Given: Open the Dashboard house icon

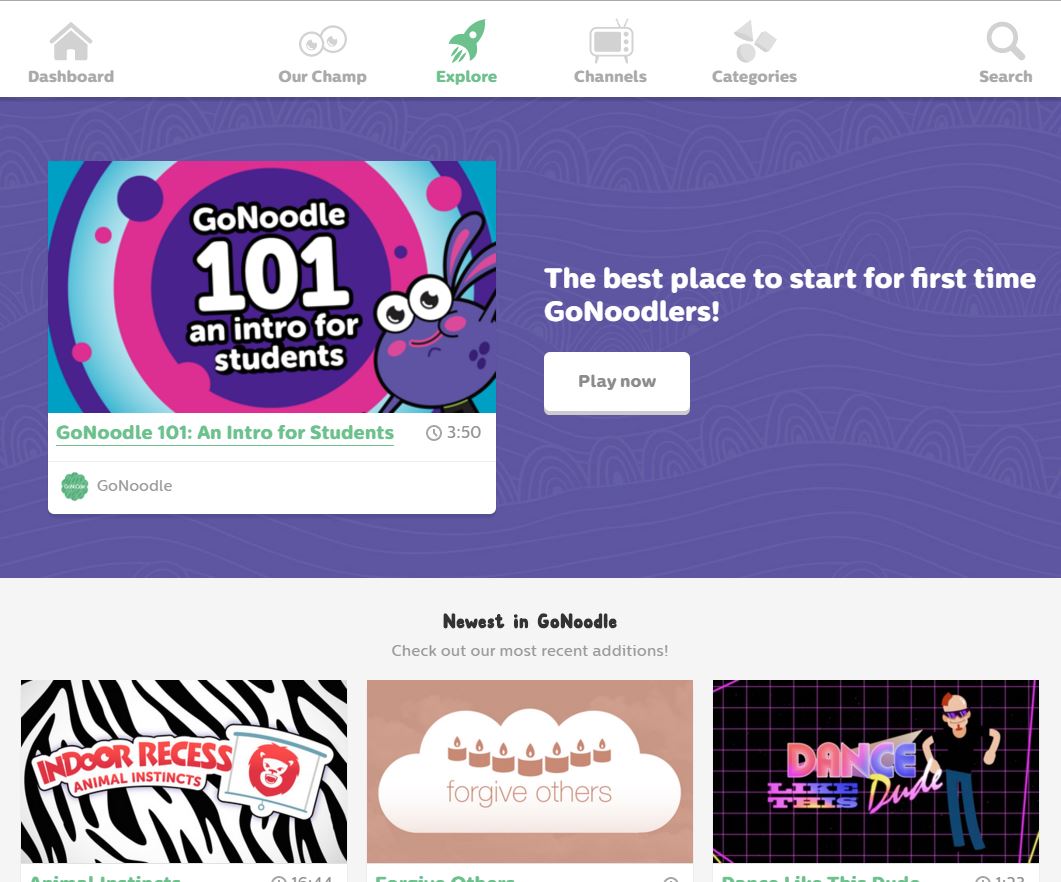Looking at the screenshot, I should point(70,41).
